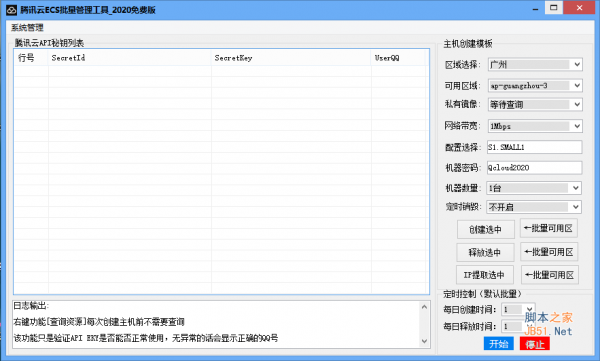Expand the 定时销毁 dropdown showing 不开启

pos(534,207)
